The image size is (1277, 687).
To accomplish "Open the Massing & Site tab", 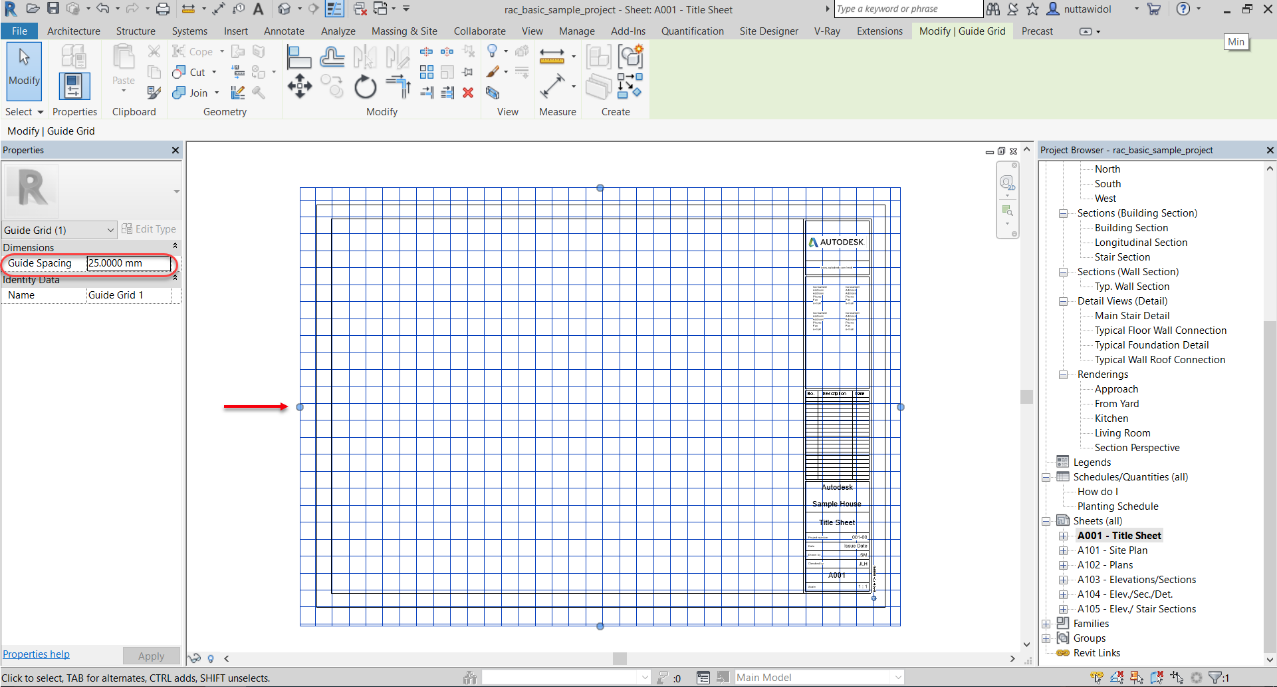I will click(404, 31).
